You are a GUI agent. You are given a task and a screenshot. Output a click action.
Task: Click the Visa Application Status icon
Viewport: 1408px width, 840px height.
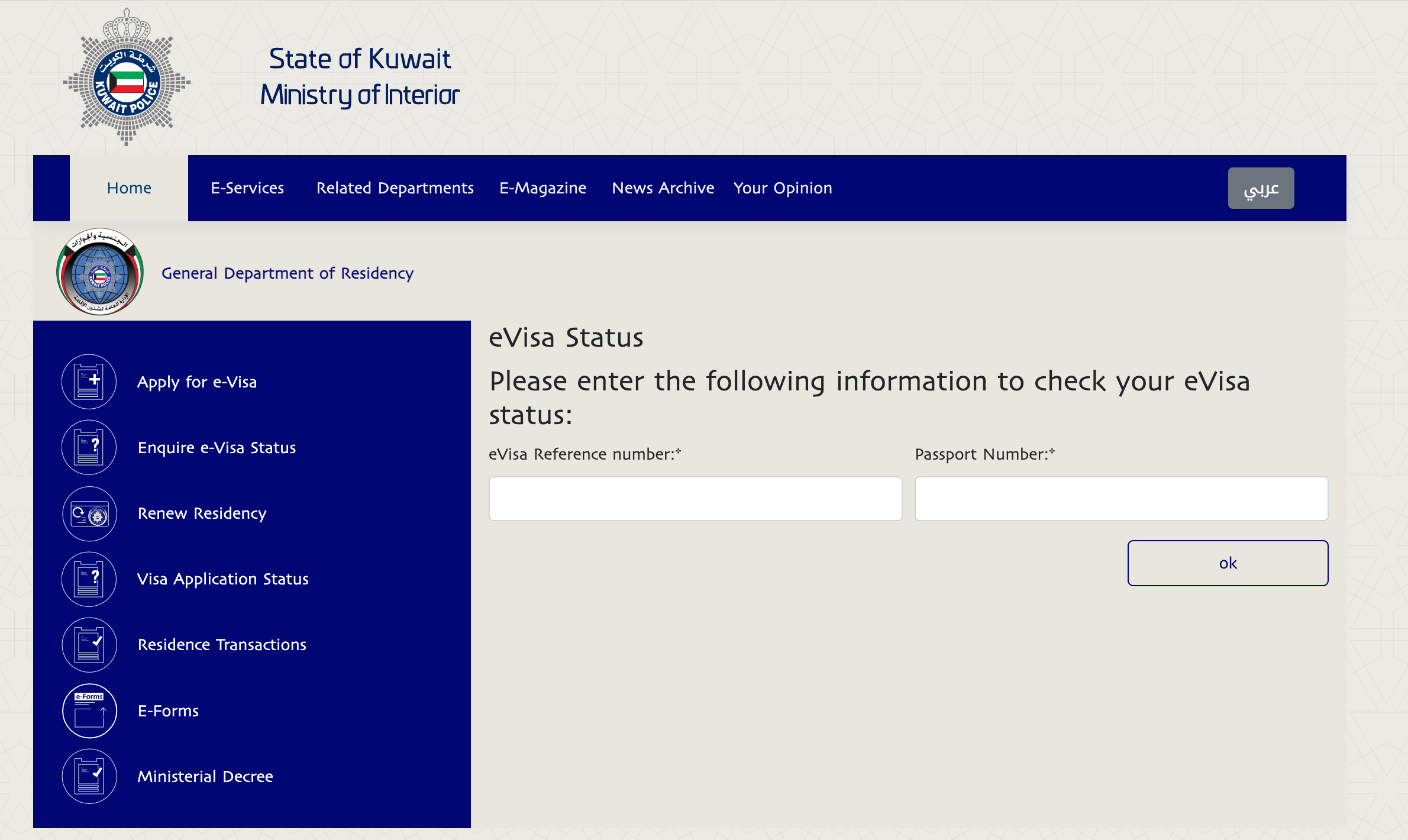point(92,578)
